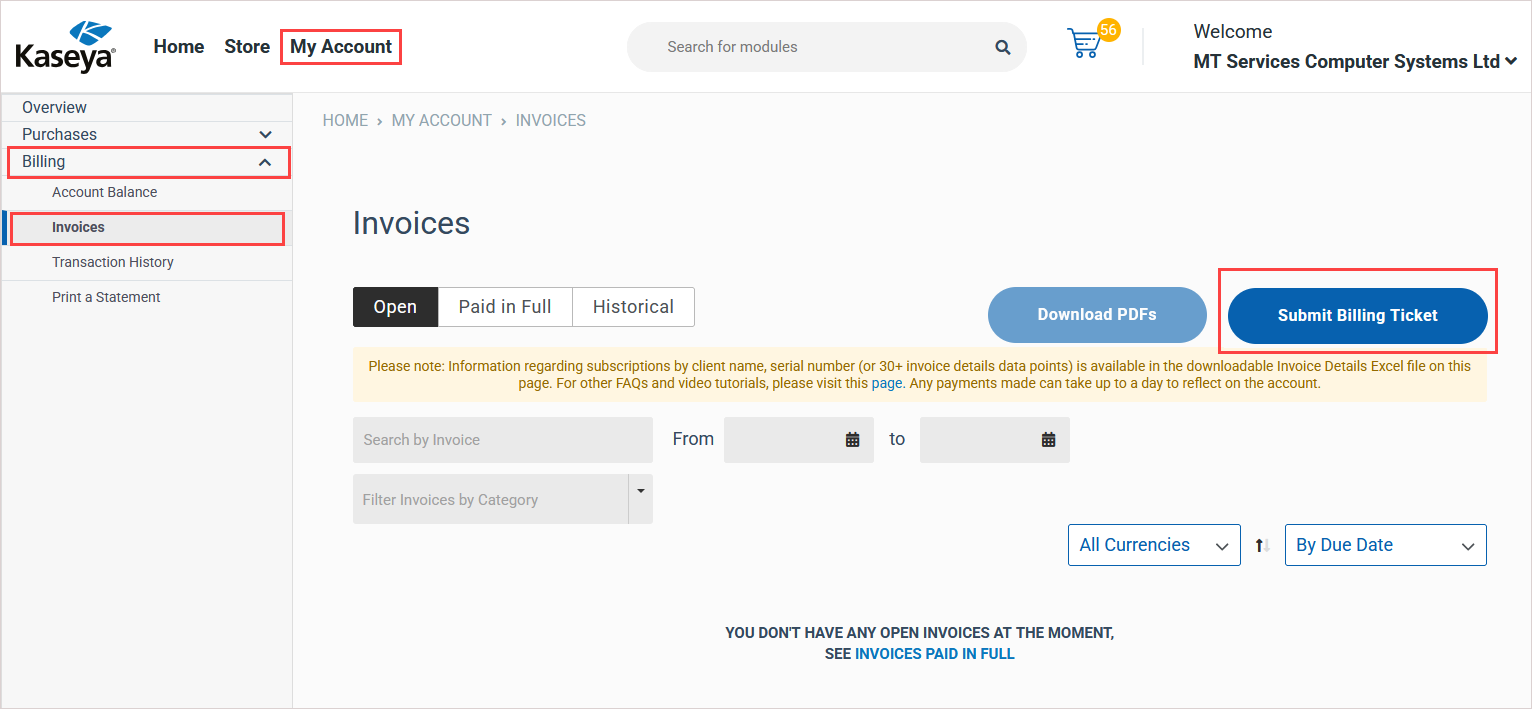Click the Billing label in the sidebar
The height and width of the screenshot is (709, 1532).
click(44, 162)
